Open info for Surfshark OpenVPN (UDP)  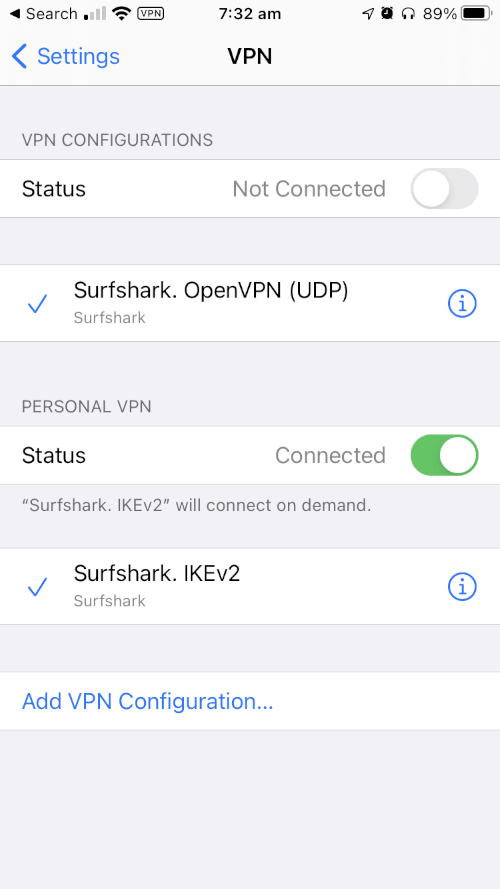click(462, 304)
